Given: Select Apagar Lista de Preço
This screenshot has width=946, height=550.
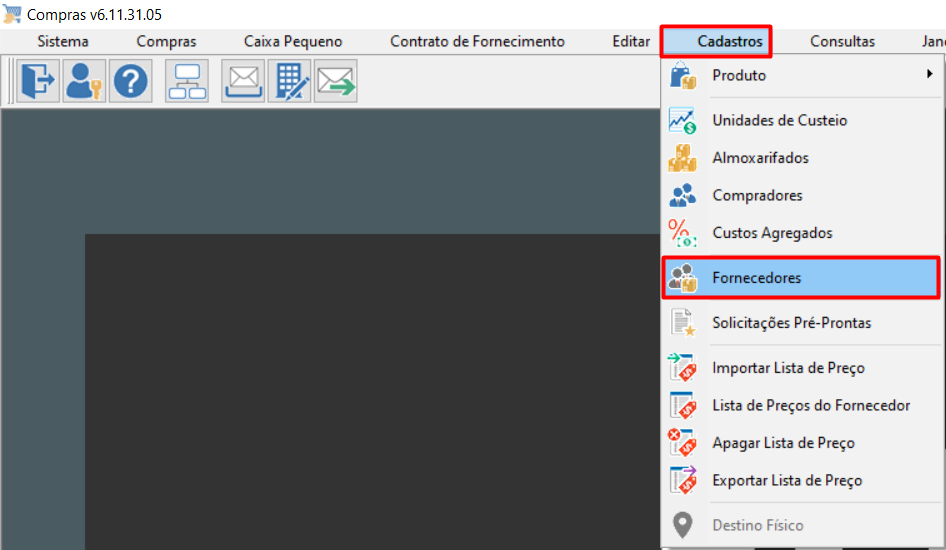Looking at the screenshot, I should [x=802, y=443].
